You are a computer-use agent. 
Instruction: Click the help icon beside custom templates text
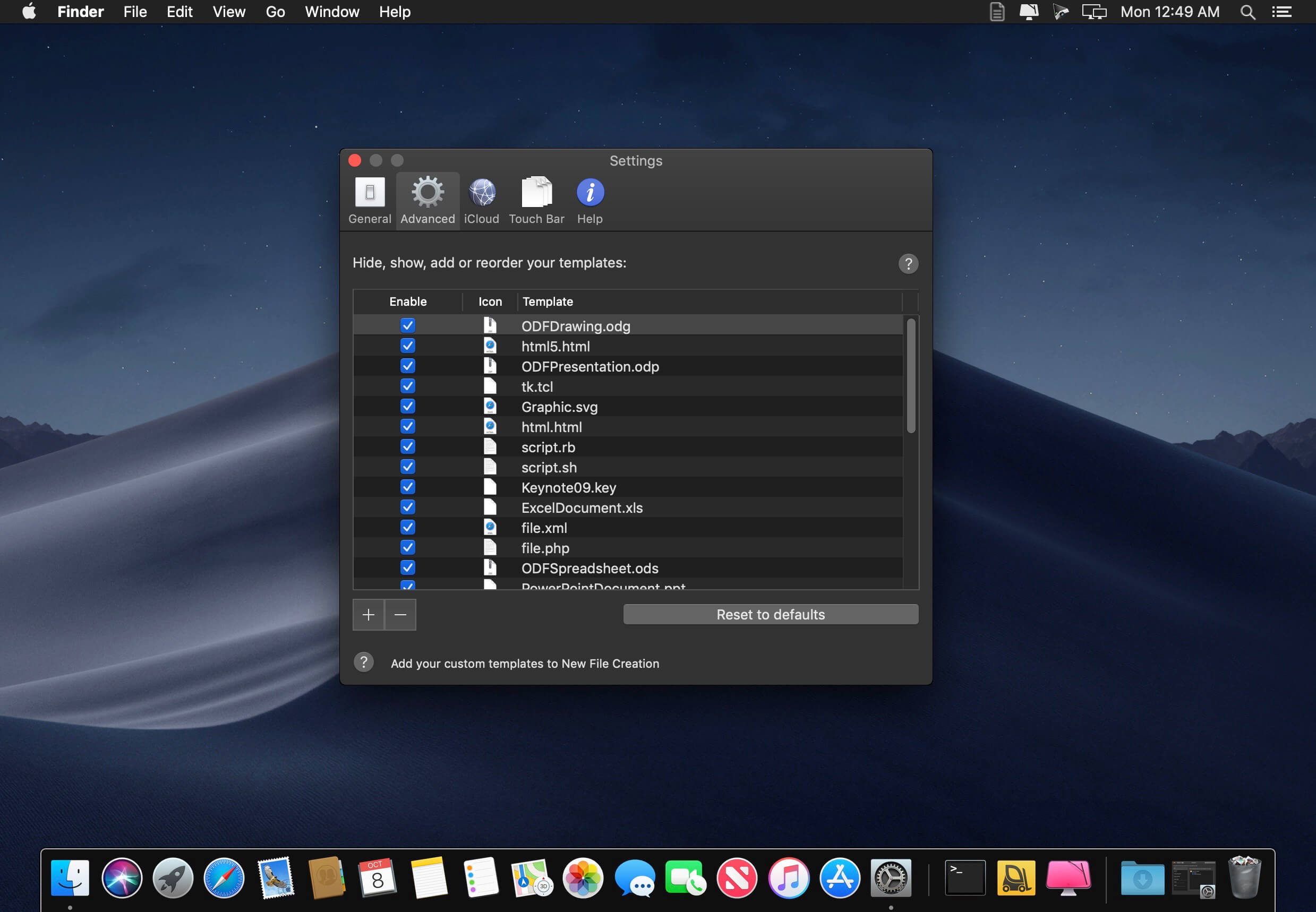tap(364, 663)
